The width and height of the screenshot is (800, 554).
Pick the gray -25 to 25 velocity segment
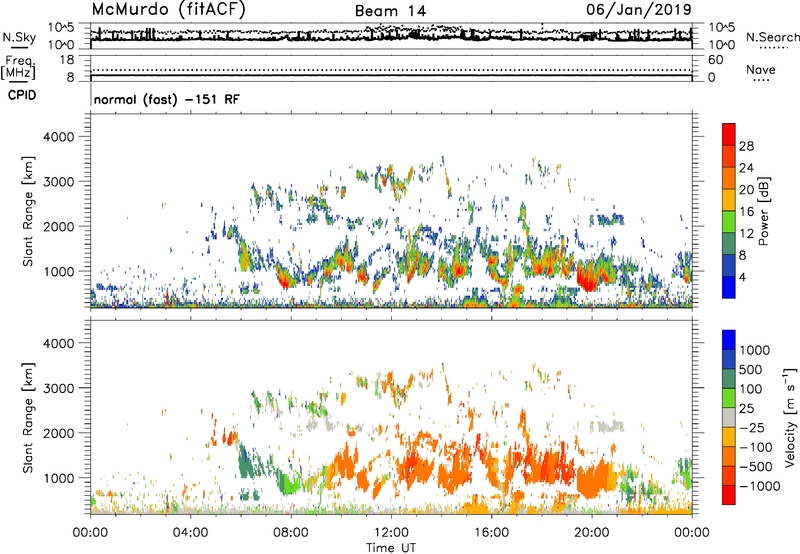click(729, 418)
